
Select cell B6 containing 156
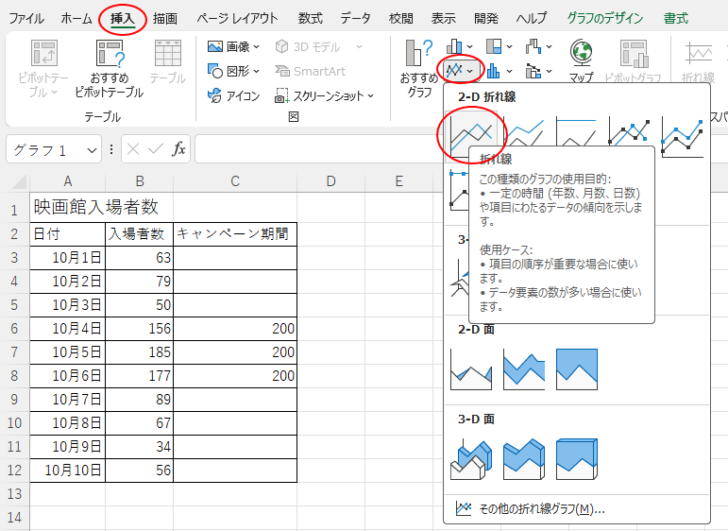[139, 328]
